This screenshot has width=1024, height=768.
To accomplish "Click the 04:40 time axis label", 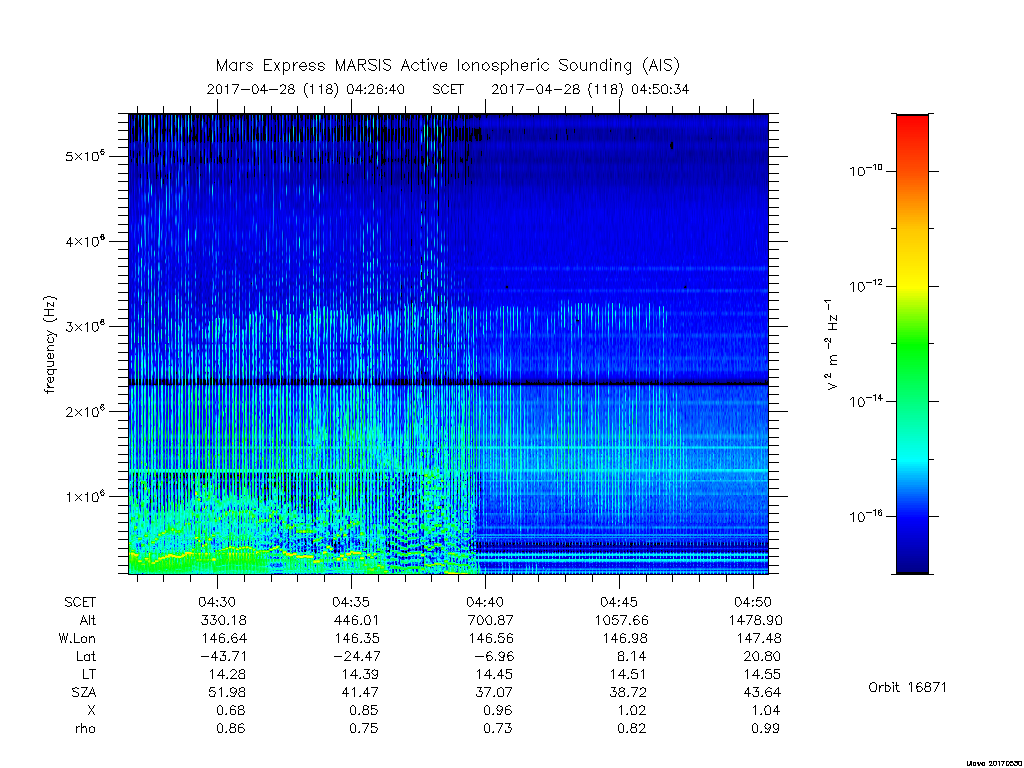I will (x=485, y=602).
